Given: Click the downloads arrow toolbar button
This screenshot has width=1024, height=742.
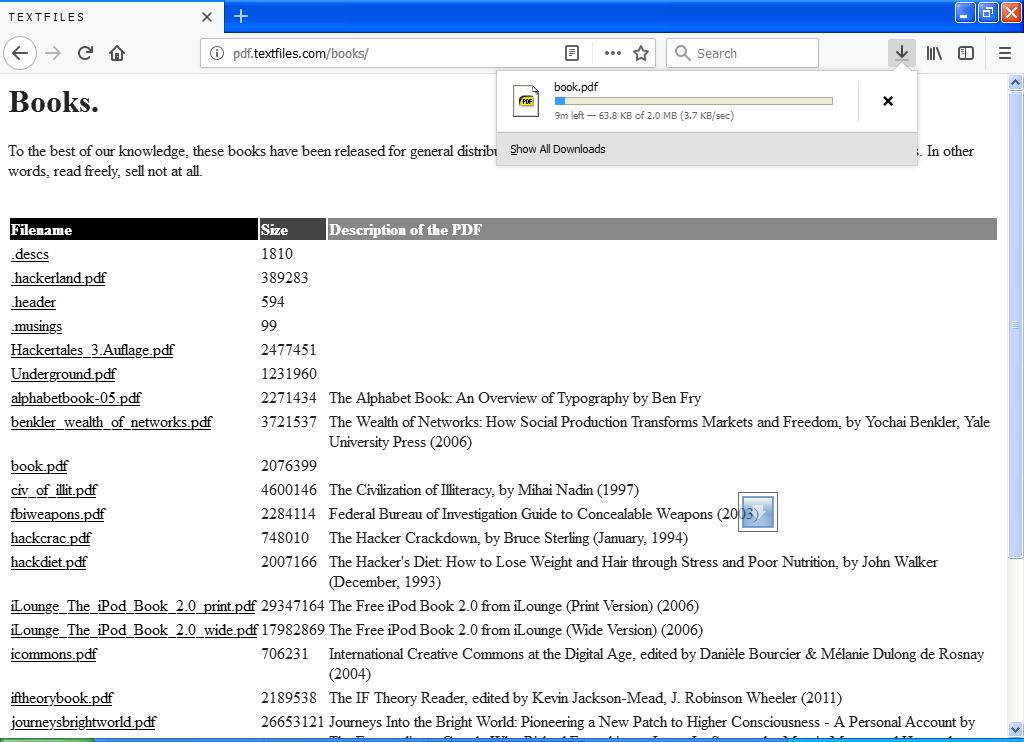Looking at the screenshot, I should [901, 53].
